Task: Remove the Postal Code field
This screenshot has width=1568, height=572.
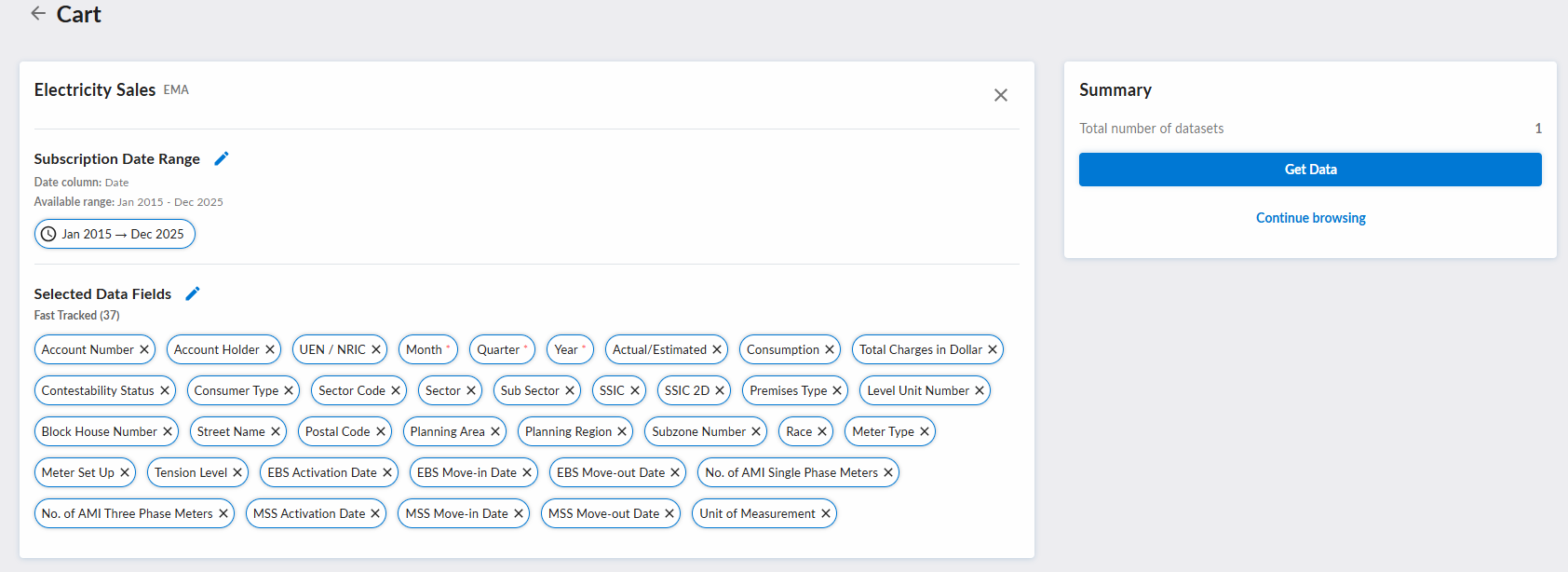Action: [381, 431]
